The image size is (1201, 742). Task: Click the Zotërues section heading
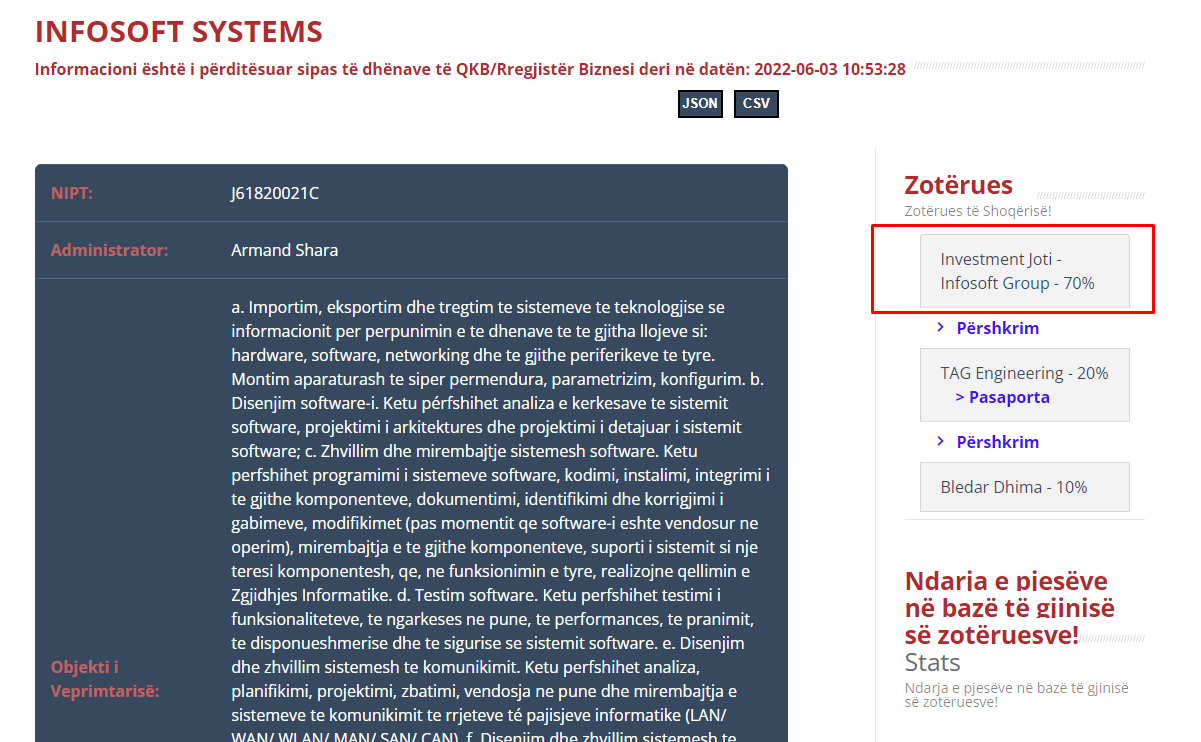click(958, 185)
